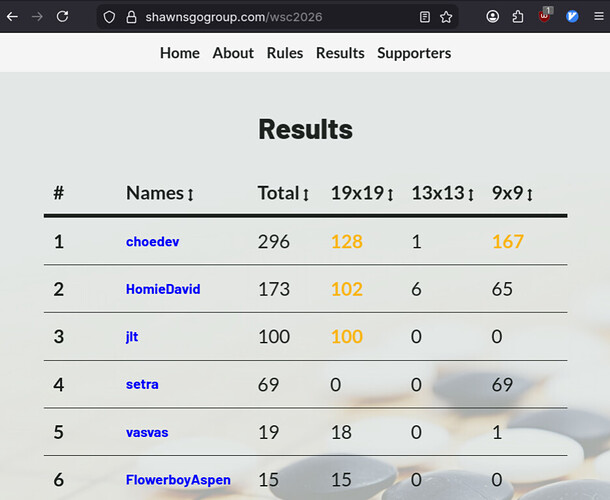Viewport: 610px width, 500px height.
Task: Open the jlt player link
Action: 132,337
